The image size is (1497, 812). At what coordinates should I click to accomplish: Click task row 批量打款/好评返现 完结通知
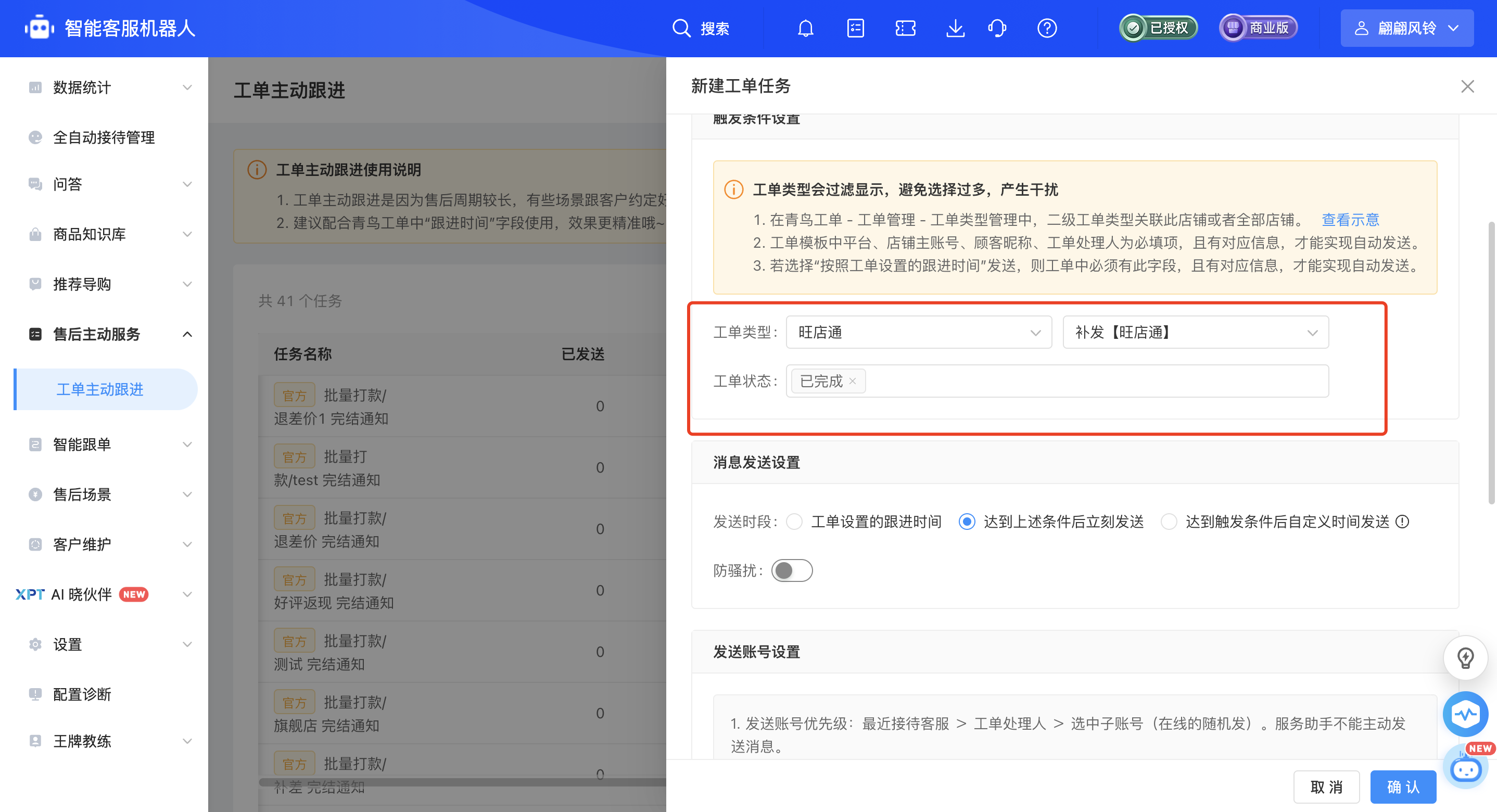[x=463, y=591]
